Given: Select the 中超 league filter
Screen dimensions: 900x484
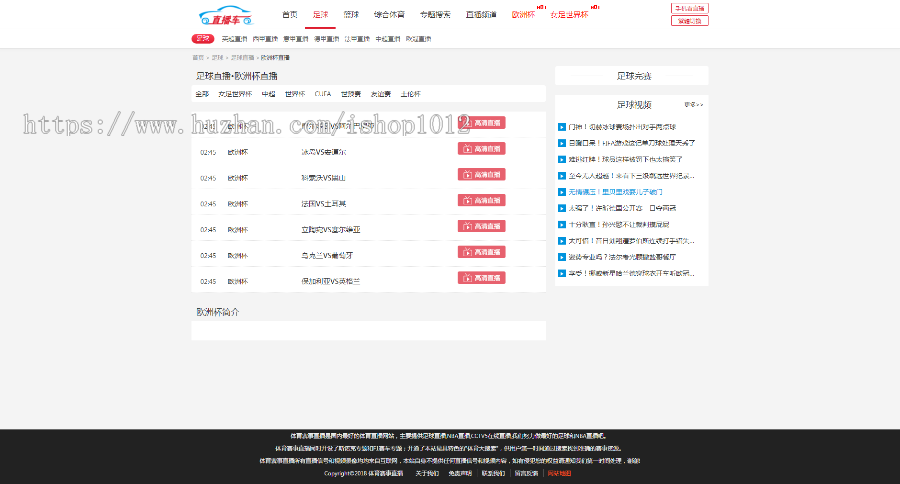Looking at the screenshot, I should click(269, 94).
